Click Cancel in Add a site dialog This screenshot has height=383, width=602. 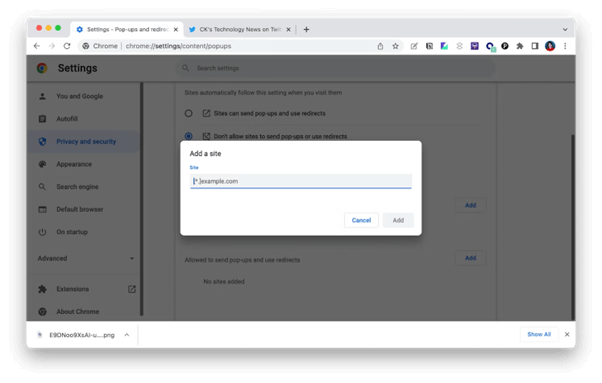tap(361, 220)
